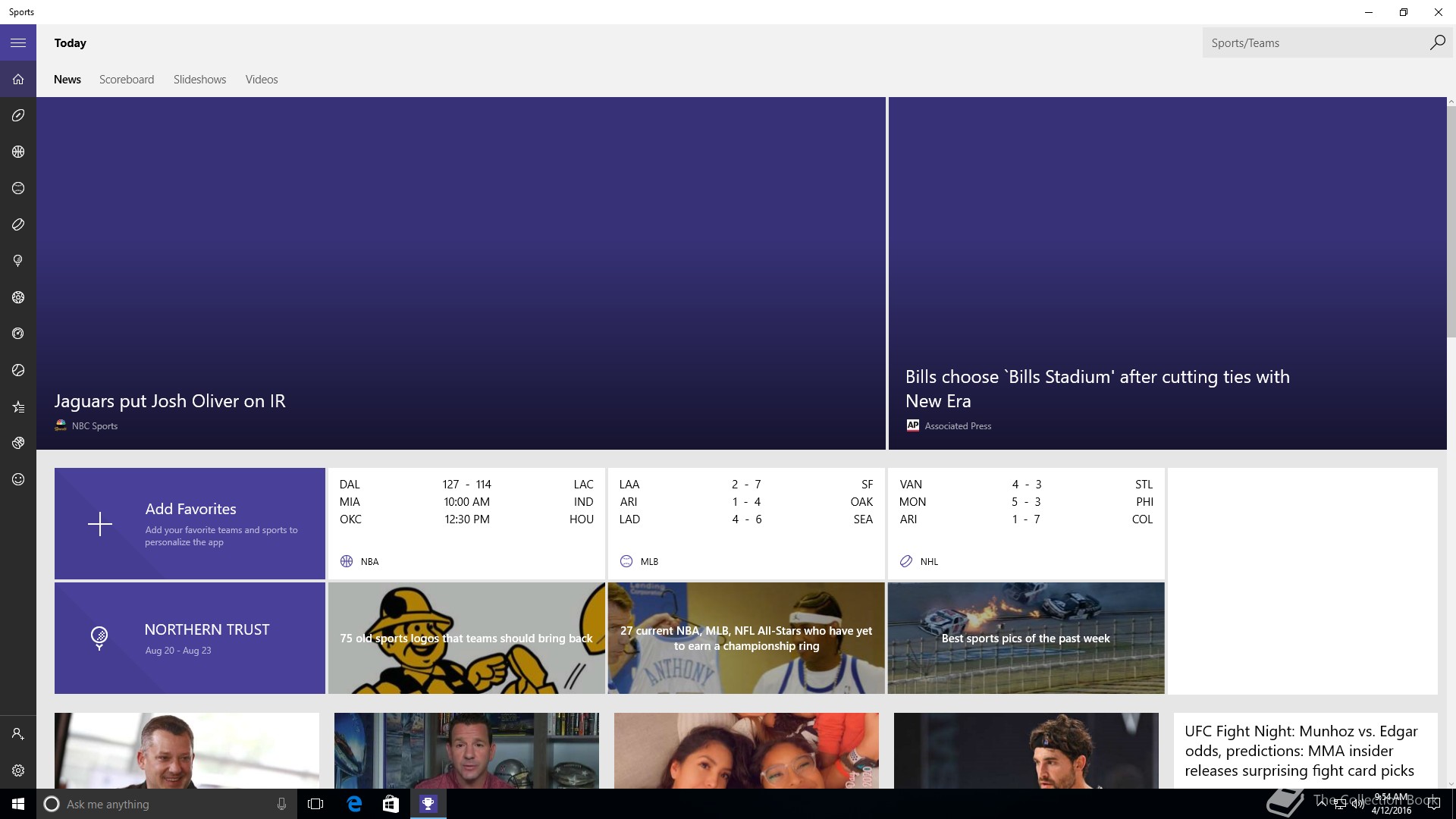Launch Microsoft Edge from taskbar
The image size is (1456, 819).
[x=354, y=804]
